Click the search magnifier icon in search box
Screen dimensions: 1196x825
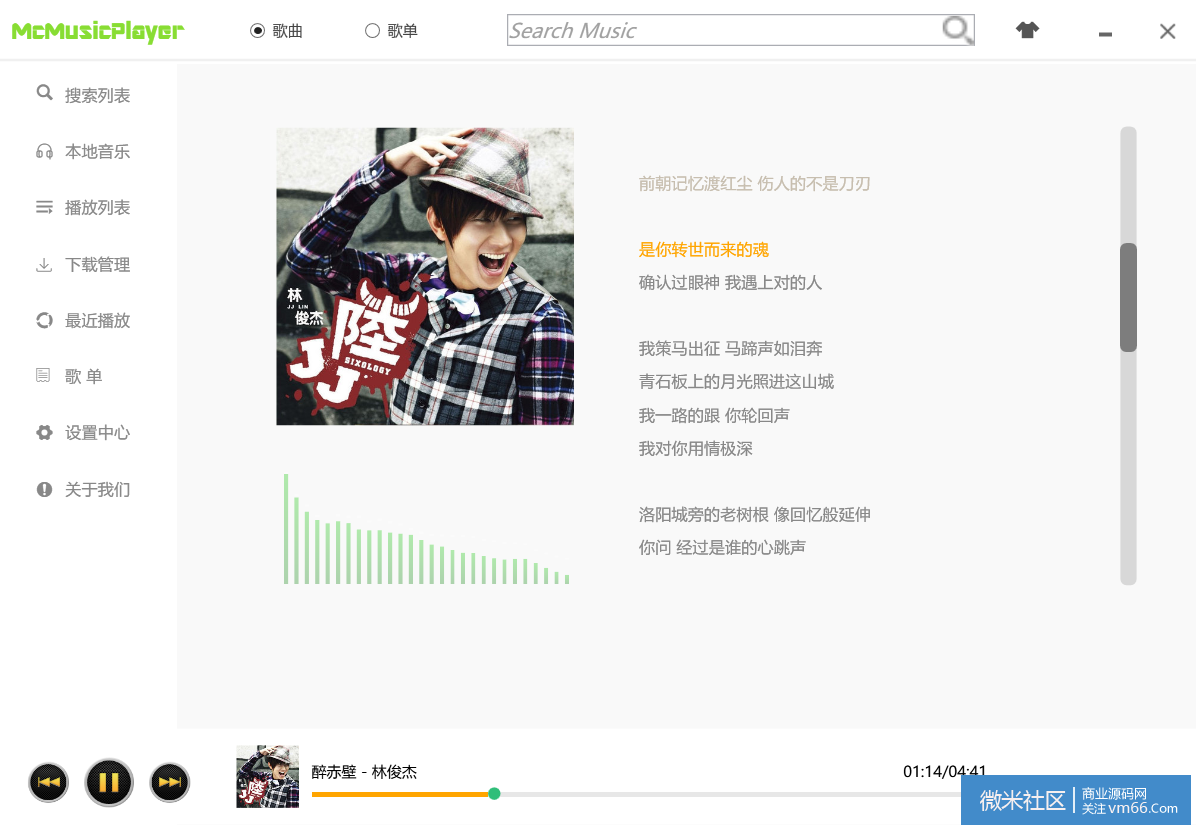(x=956, y=30)
